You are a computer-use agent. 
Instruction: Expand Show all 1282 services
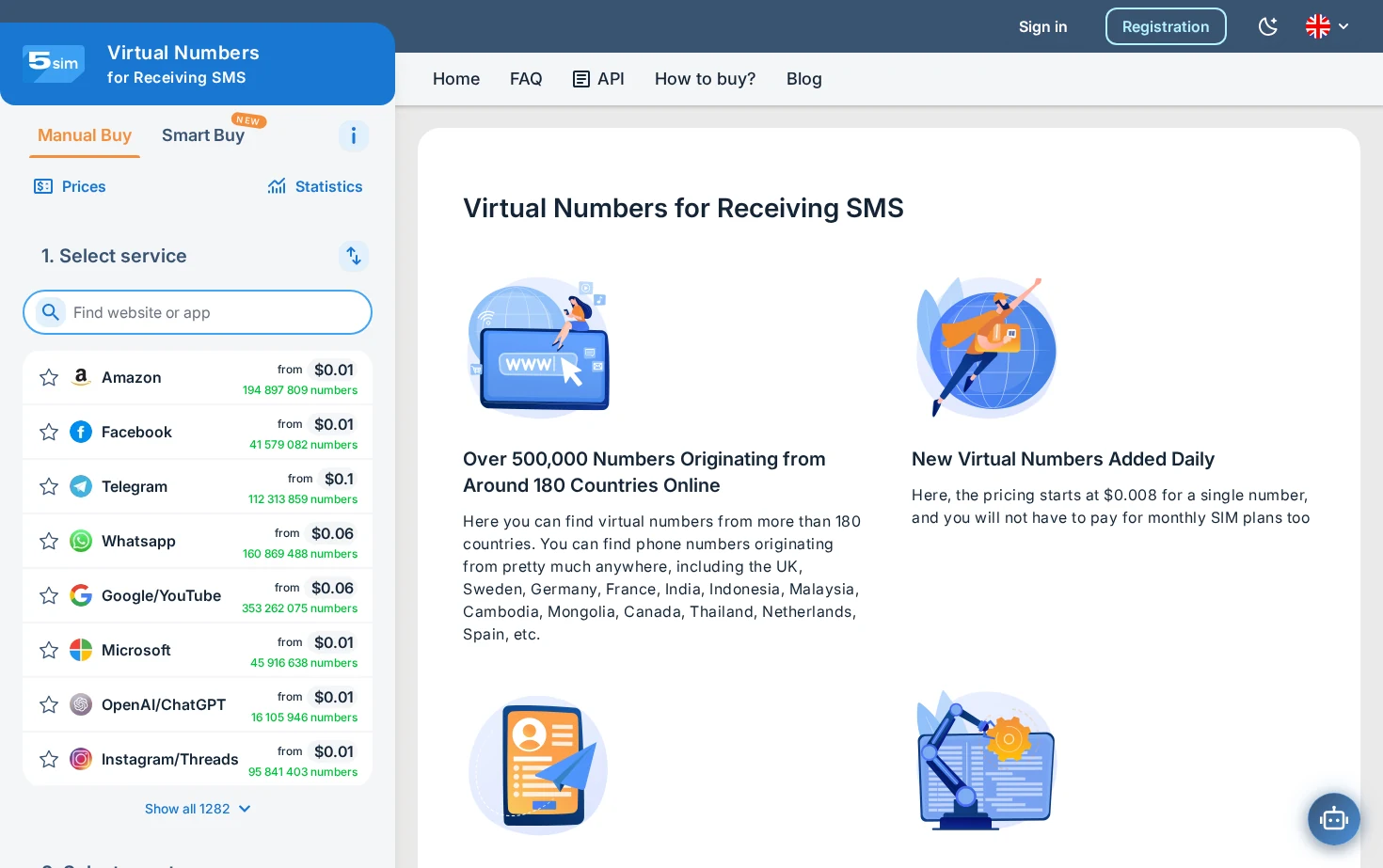[198, 809]
